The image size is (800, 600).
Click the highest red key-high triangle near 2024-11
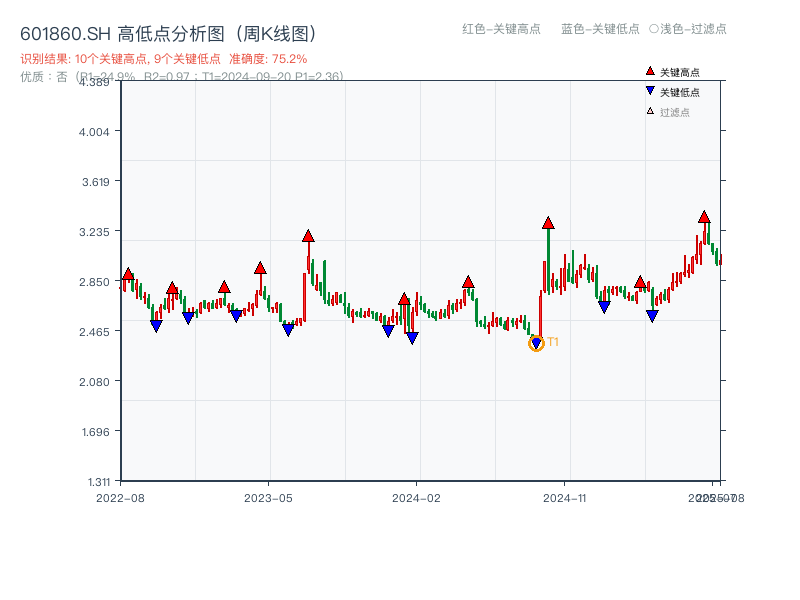[548, 223]
